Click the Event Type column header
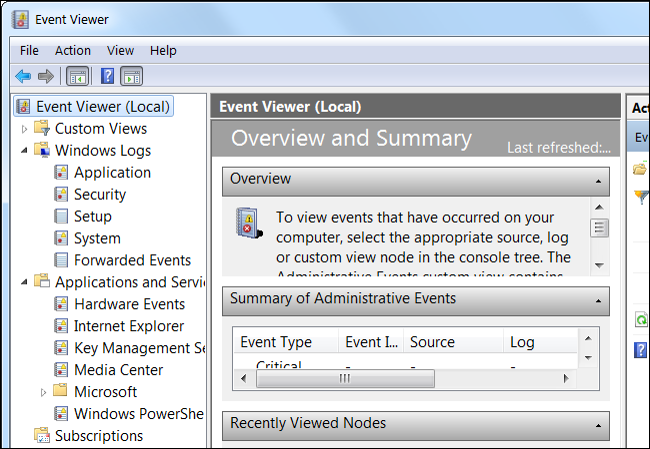This screenshot has height=449, width=650. [276, 342]
